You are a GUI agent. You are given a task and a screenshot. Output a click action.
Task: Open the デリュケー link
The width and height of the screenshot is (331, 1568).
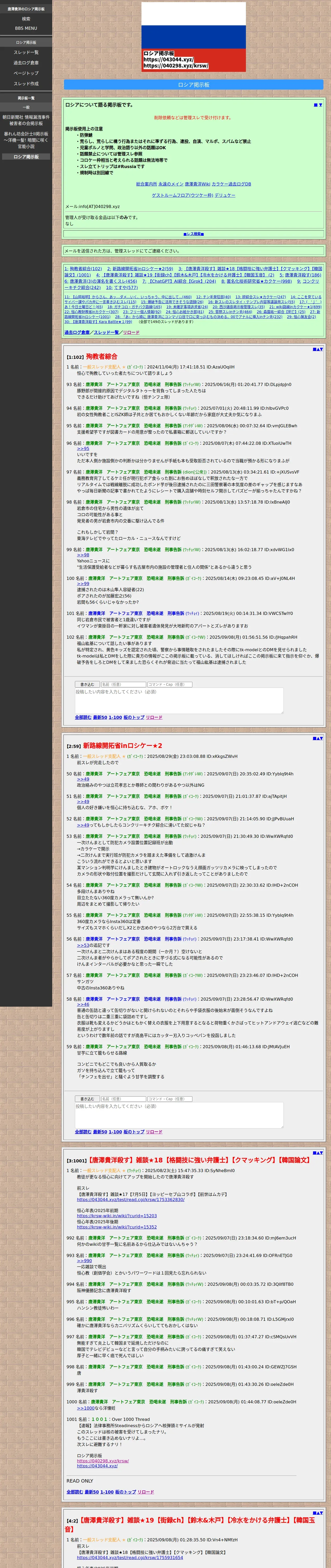click(225, 195)
